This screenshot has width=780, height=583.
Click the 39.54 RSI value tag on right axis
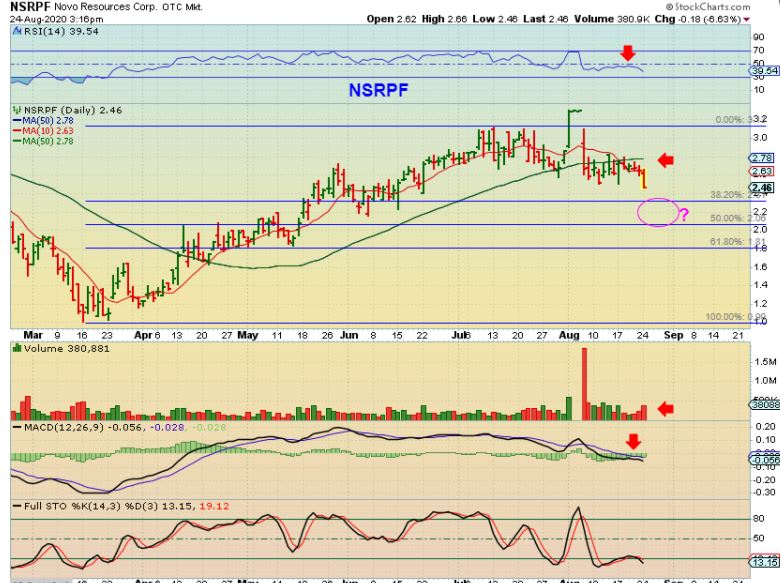[765, 71]
